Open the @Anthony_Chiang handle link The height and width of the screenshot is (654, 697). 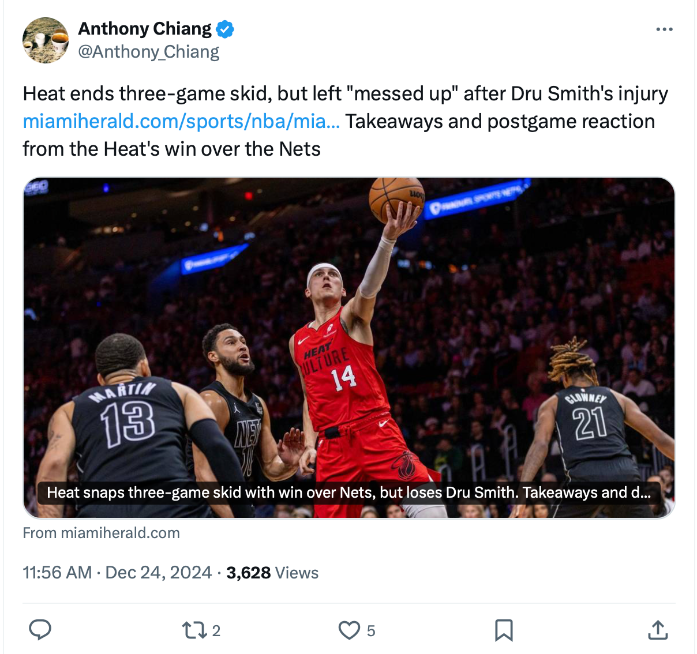pos(148,52)
